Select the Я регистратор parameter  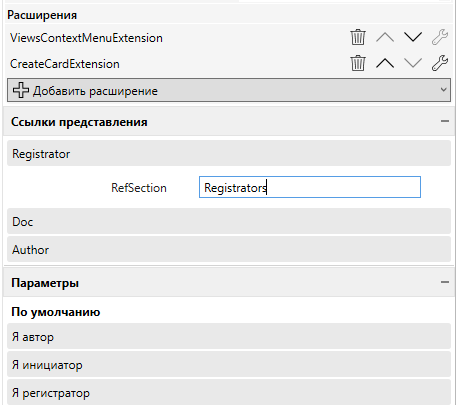(x=229, y=393)
